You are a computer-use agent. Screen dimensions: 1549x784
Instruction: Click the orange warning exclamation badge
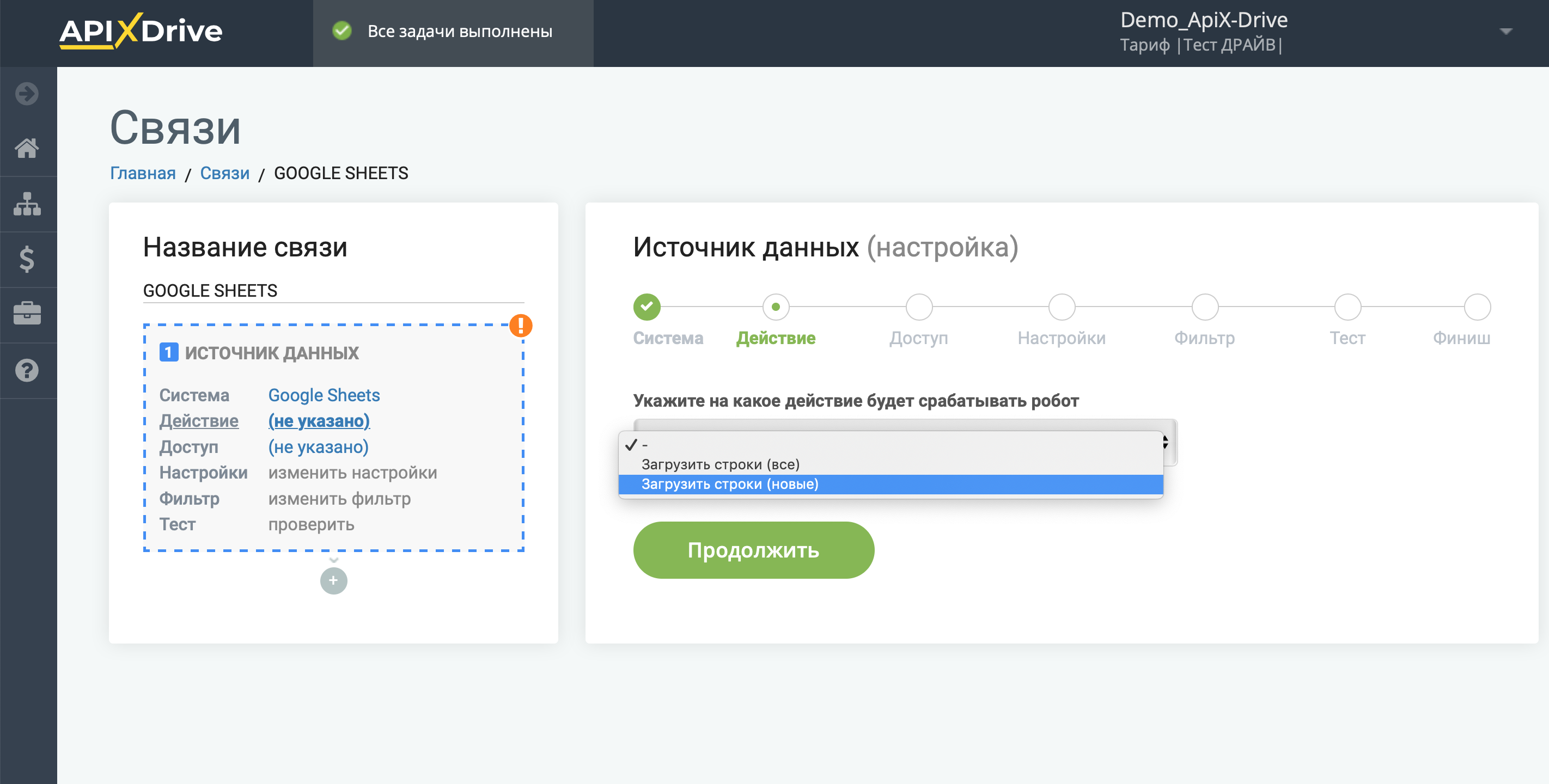click(x=521, y=325)
